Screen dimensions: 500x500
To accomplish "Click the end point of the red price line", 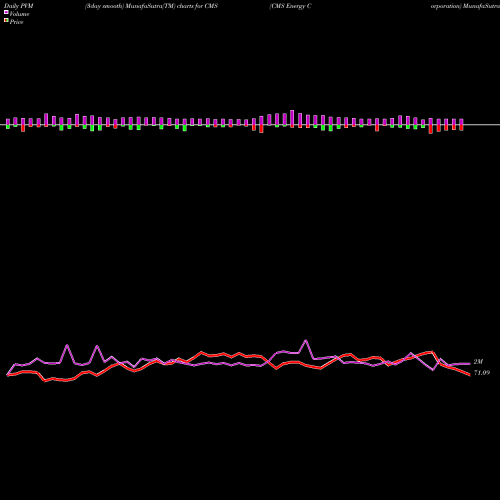I will point(470,375).
